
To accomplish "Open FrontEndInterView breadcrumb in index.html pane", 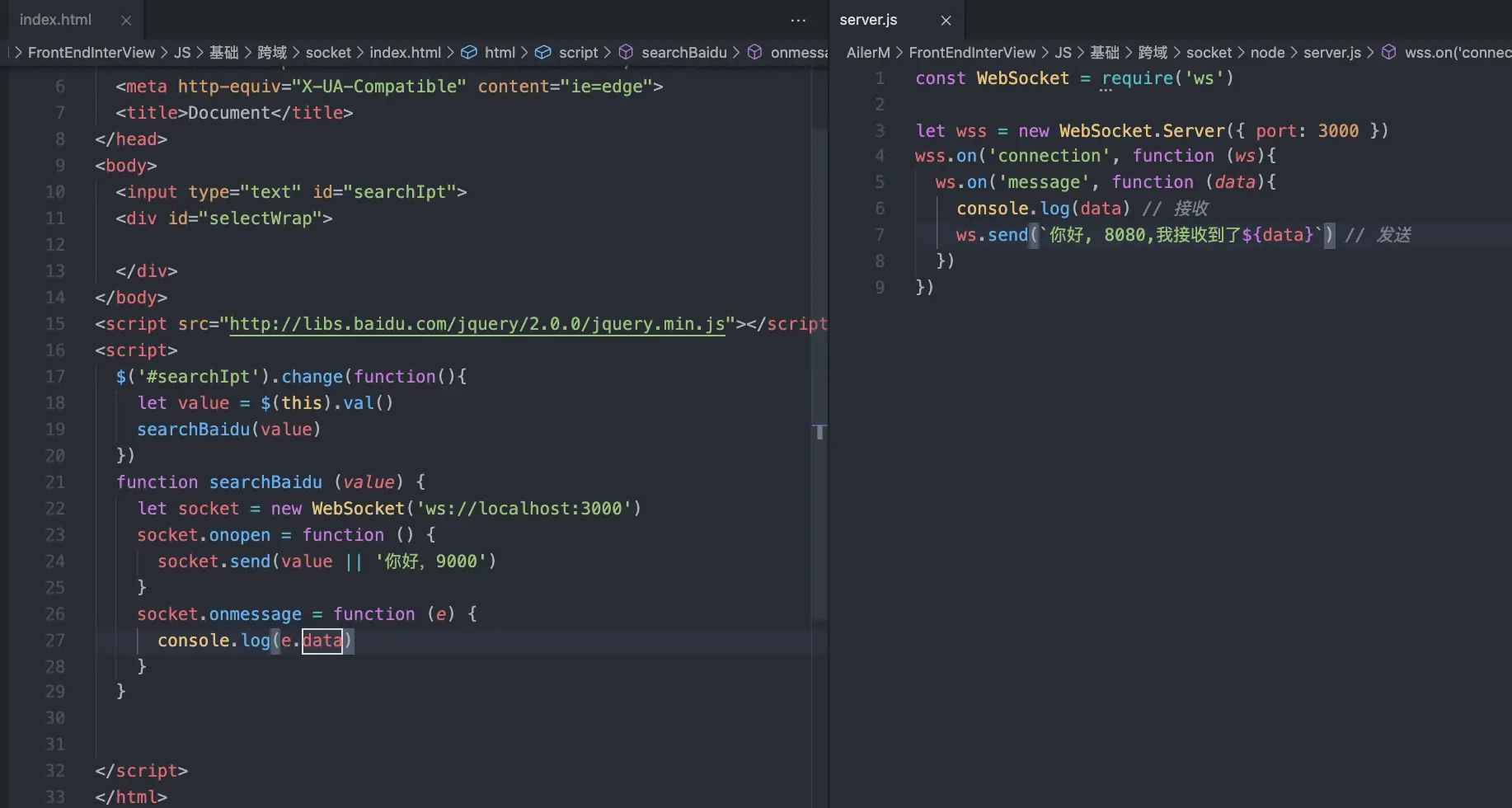I will coord(92,53).
